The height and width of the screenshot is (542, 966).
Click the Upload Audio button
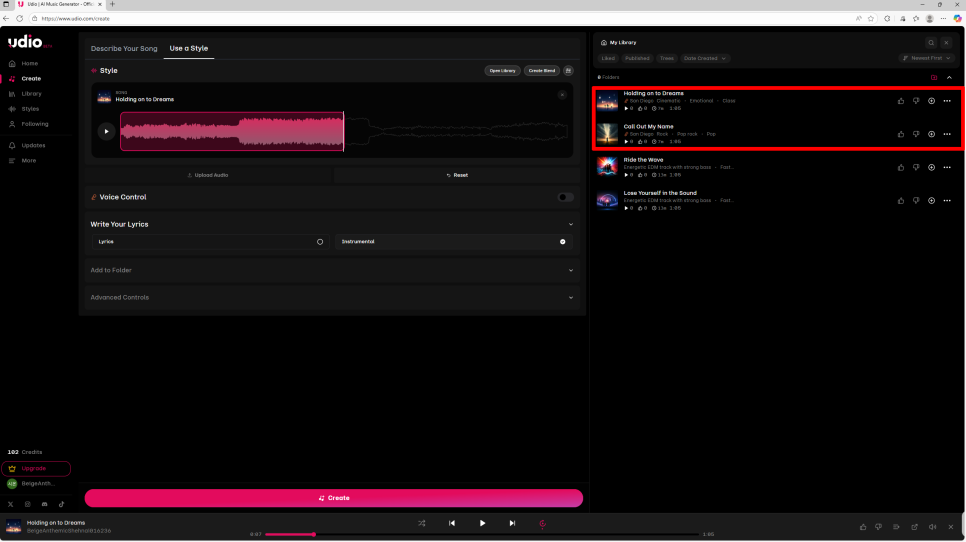point(208,175)
